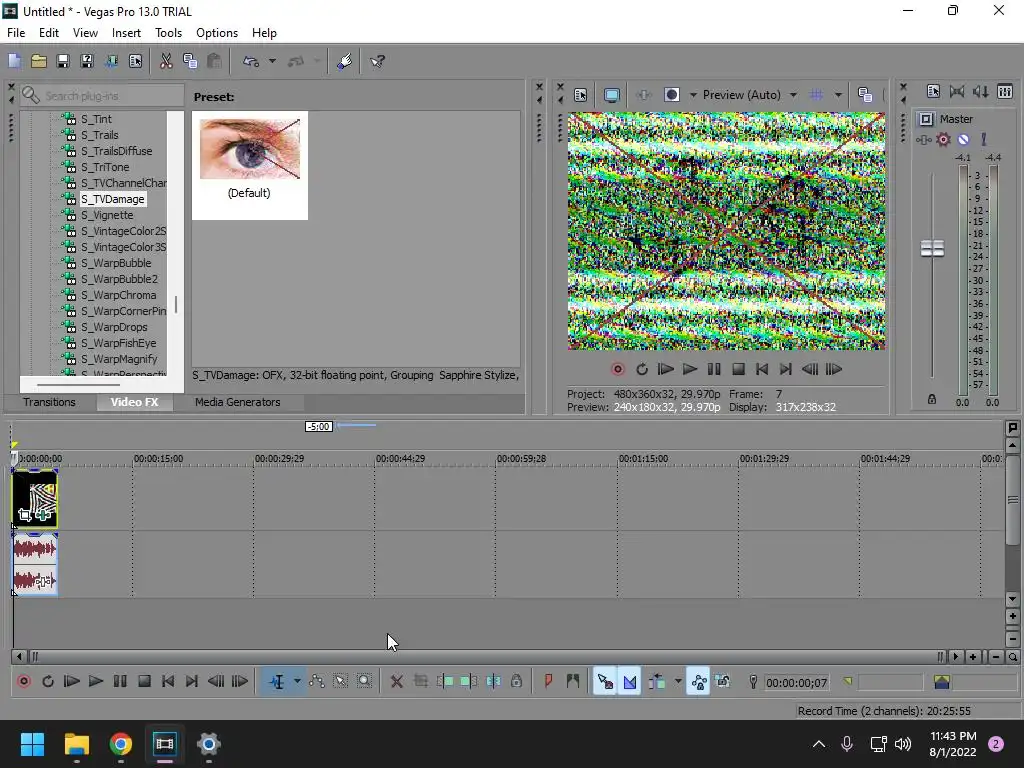Image resolution: width=1024 pixels, height=768 pixels.
Task: Open the Preview (Auto) quality dropdown
Action: [x=793, y=95]
